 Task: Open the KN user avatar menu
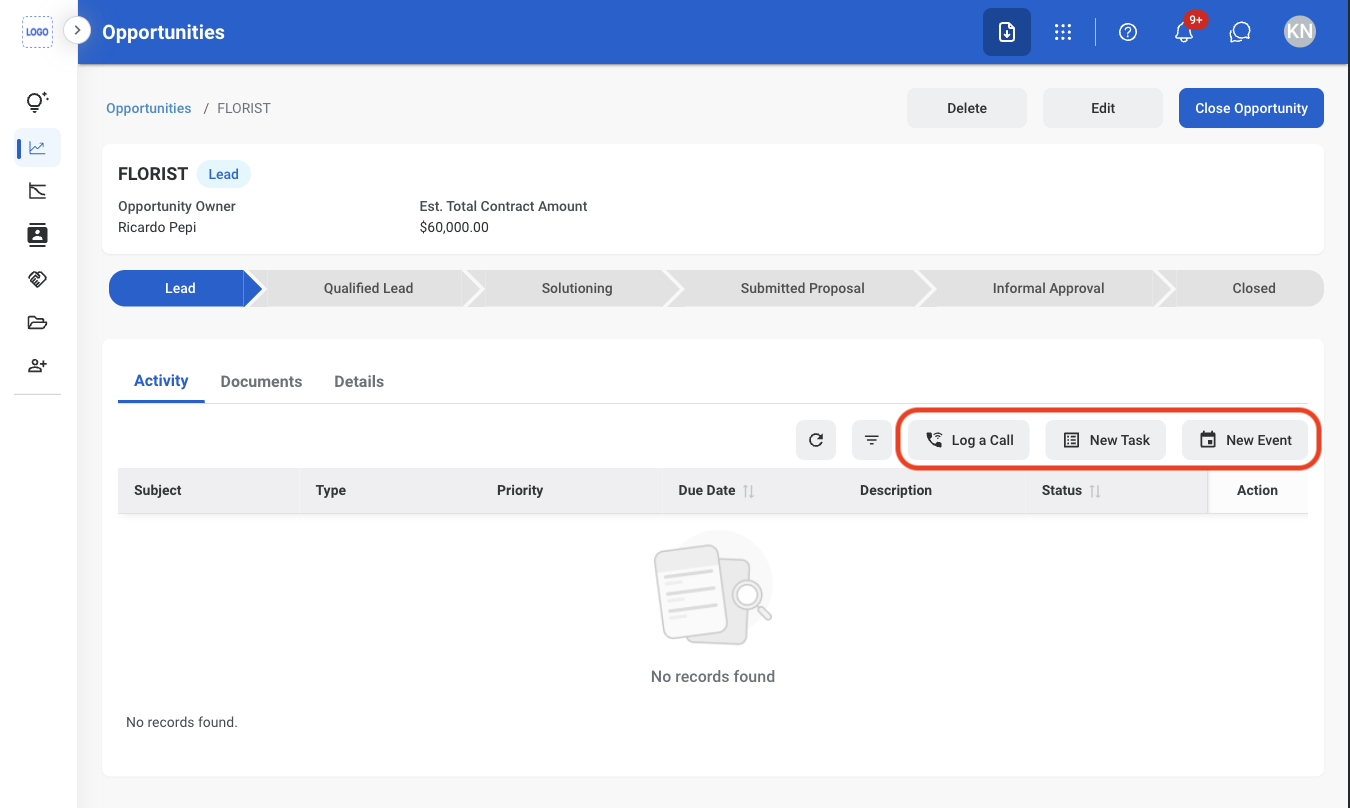coord(1300,32)
